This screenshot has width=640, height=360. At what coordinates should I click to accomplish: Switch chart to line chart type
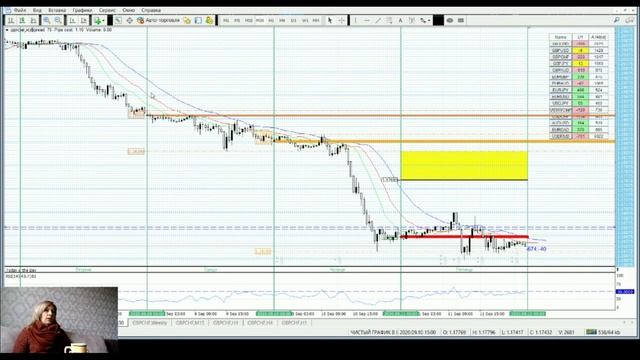[x=33, y=20]
